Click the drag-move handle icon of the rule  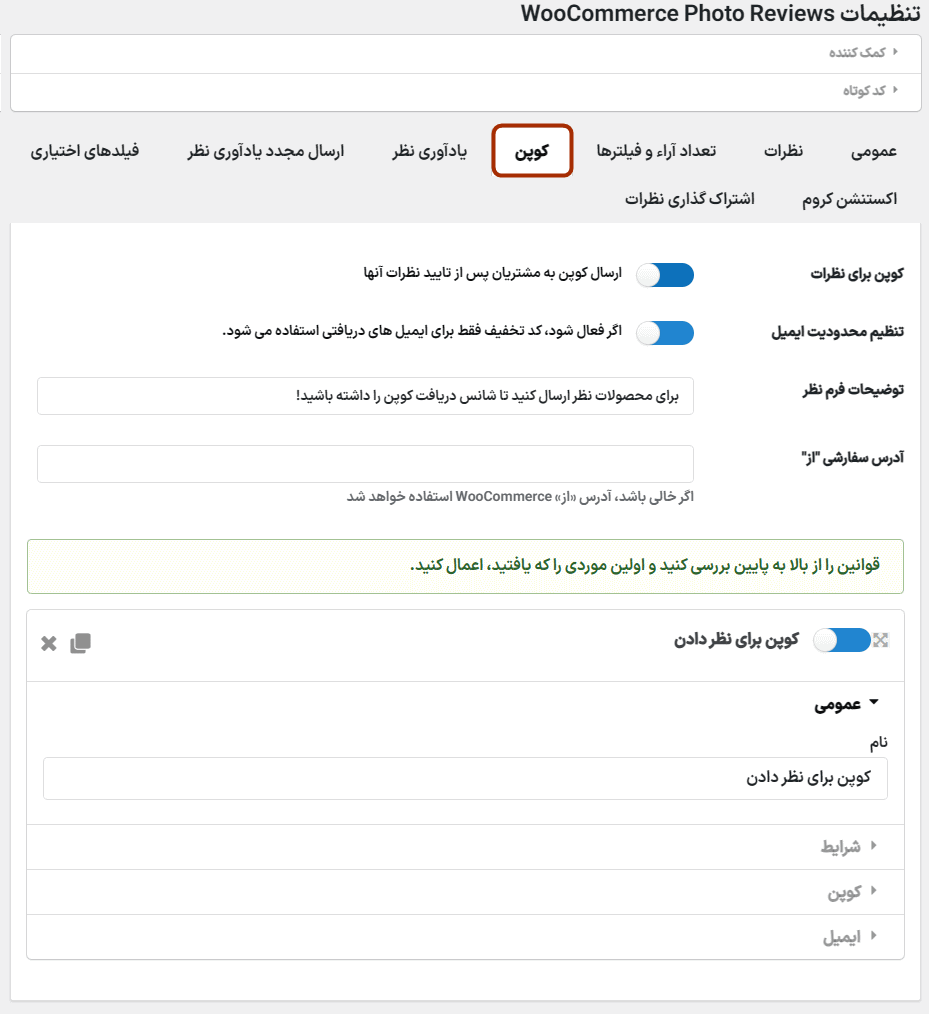pos(880,640)
